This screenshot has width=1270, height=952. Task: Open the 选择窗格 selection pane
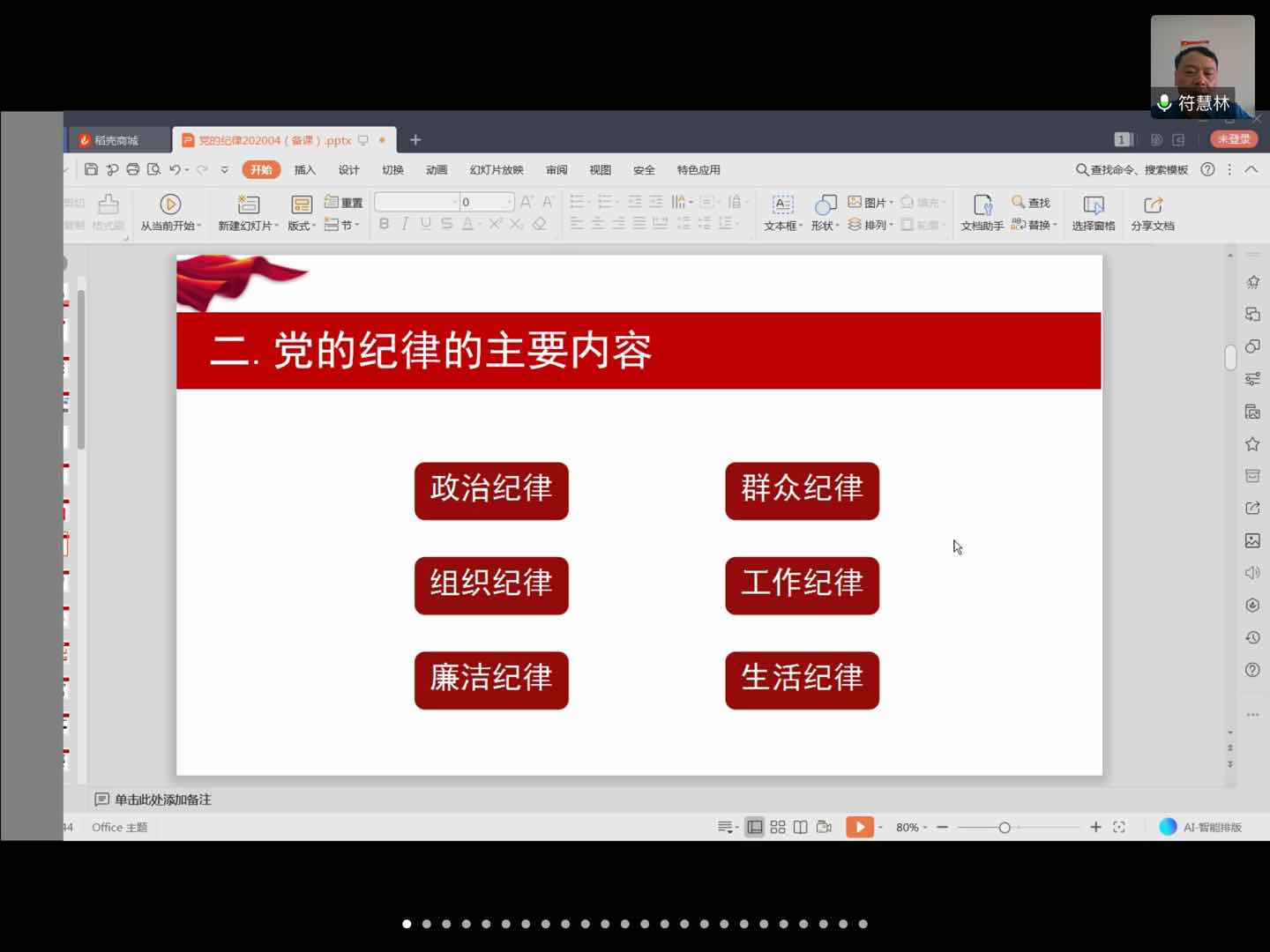tap(1093, 212)
